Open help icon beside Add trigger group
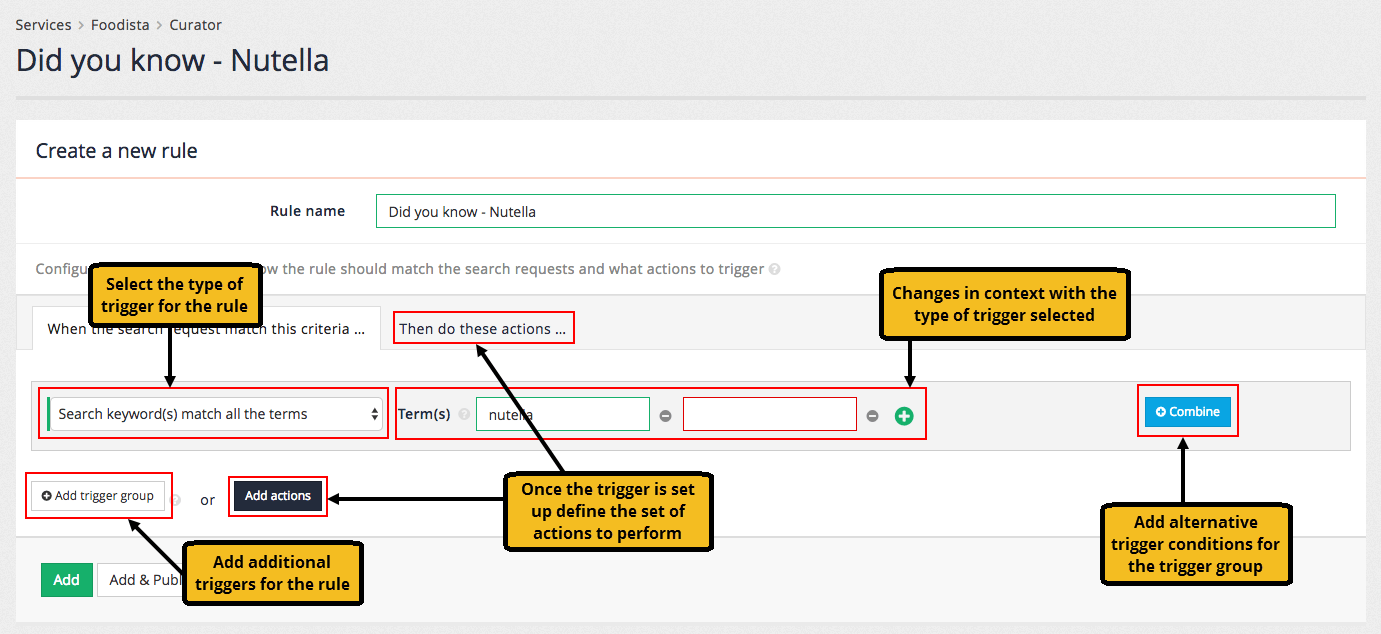Screen dimensions: 1381x634 176,499
